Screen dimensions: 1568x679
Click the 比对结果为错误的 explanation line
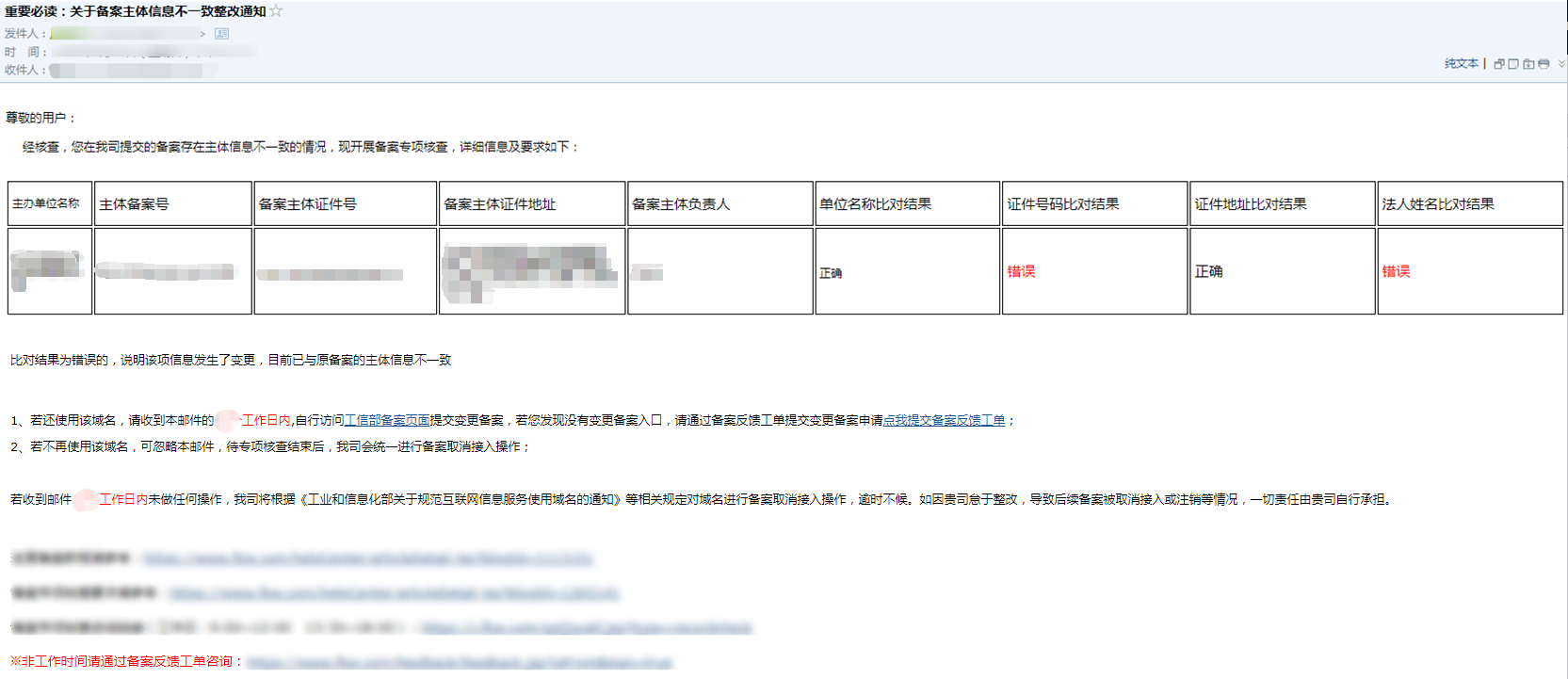tap(231, 360)
